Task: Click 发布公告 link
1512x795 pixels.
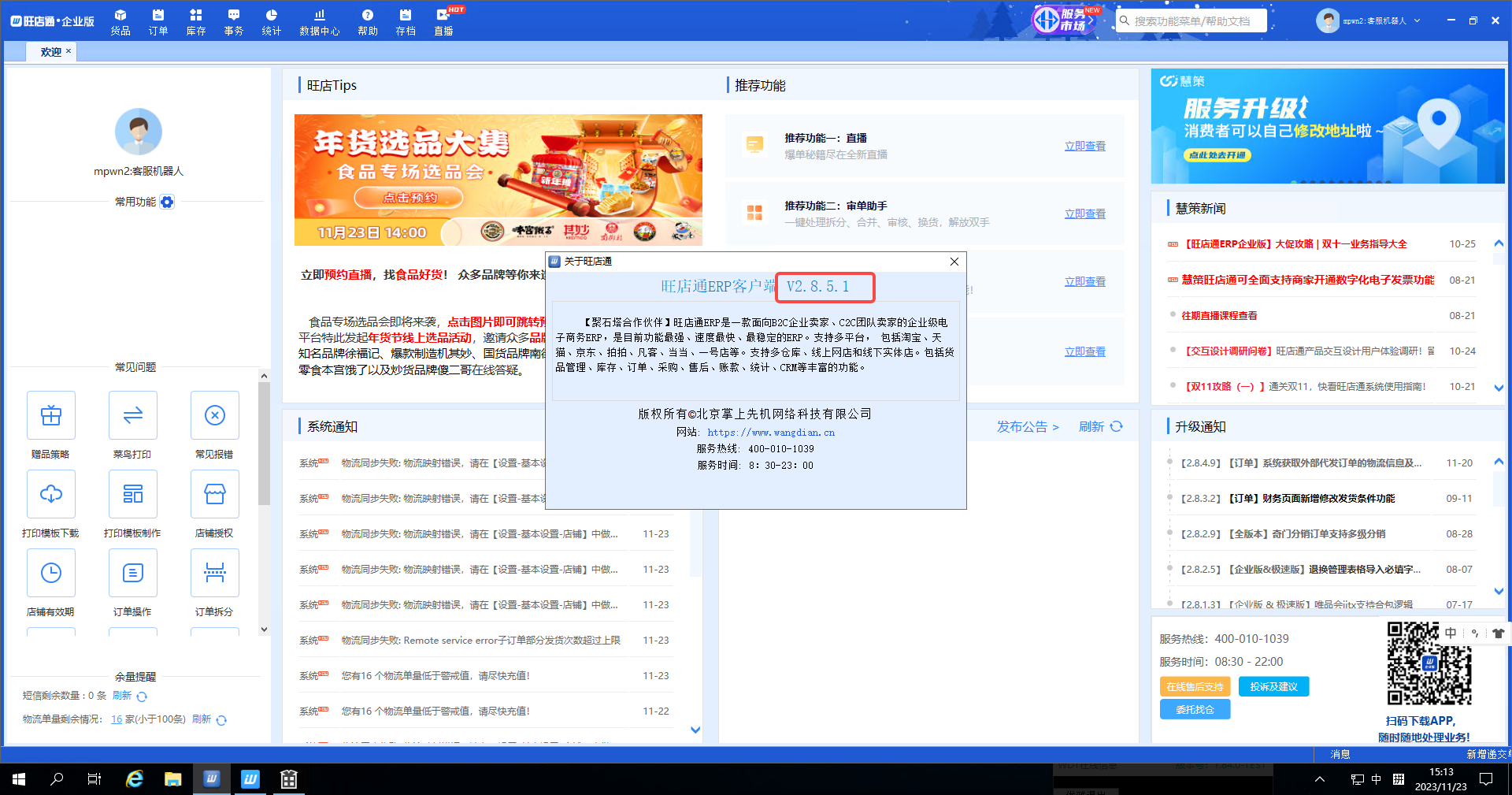Action: [1028, 426]
